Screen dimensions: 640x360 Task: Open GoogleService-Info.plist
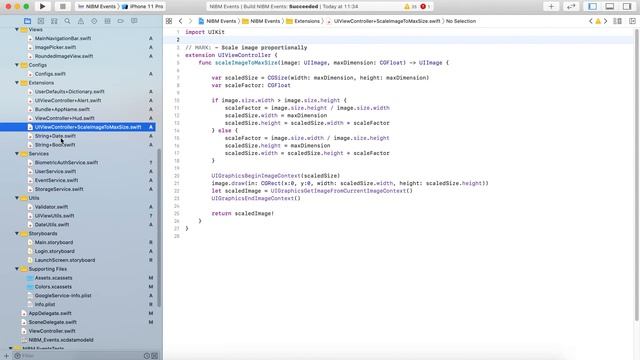tap(63, 296)
